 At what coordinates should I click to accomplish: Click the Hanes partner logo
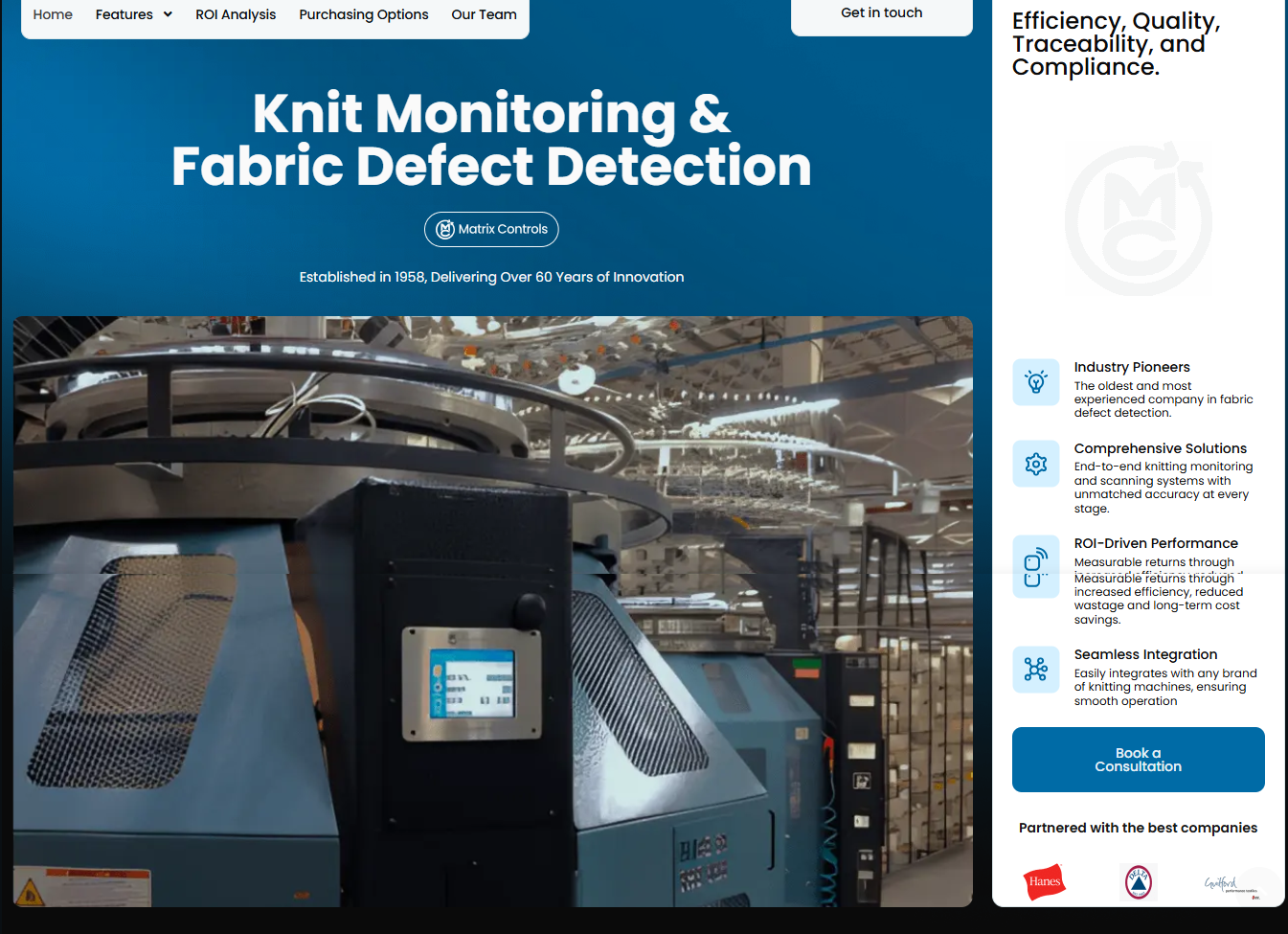click(1044, 881)
